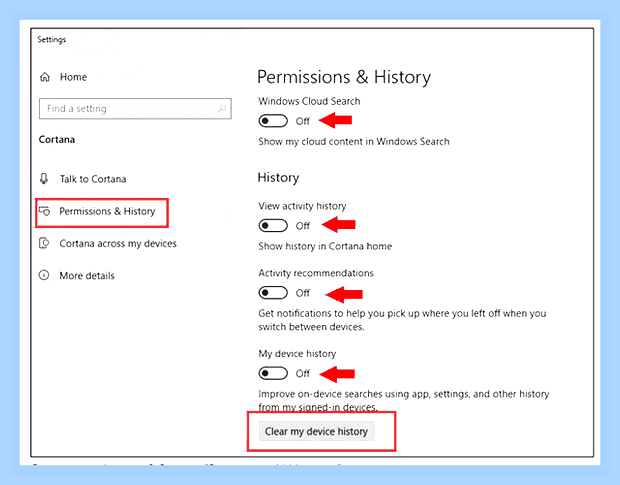Select Permissions & History in sidebar
The width and height of the screenshot is (620, 485).
107,211
